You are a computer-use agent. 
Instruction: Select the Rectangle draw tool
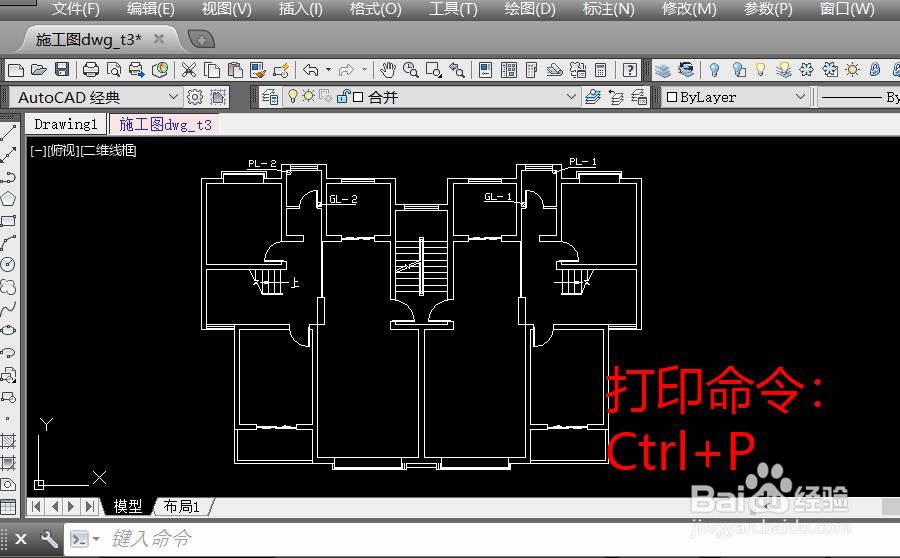click(x=8, y=221)
